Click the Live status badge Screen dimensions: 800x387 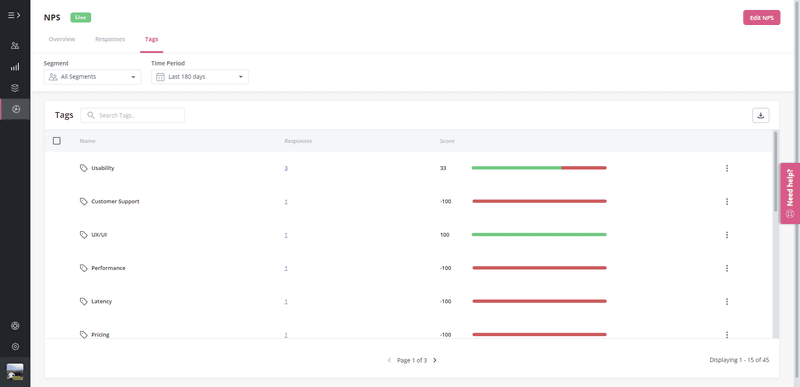click(81, 17)
